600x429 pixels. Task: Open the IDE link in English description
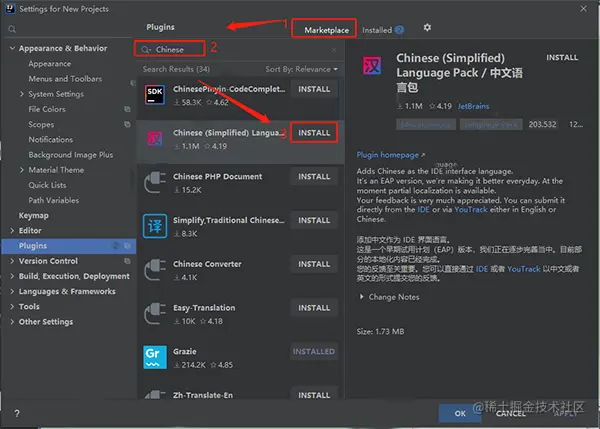coord(423,210)
